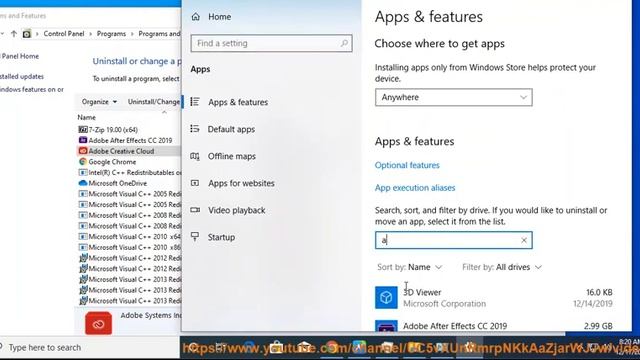The height and width of the screenshot is (360, 640).
Task: Open the Optional features link
Action: pyautogui.click(x=407, y=165)
